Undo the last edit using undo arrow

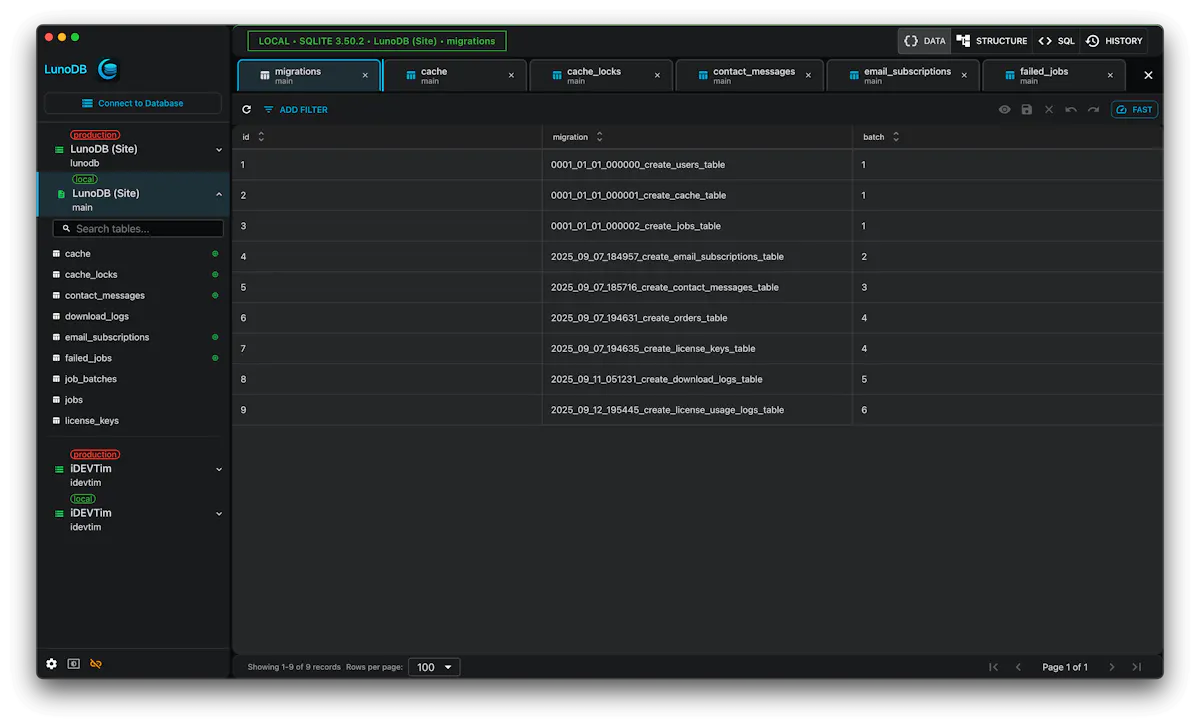point(1071,110)
